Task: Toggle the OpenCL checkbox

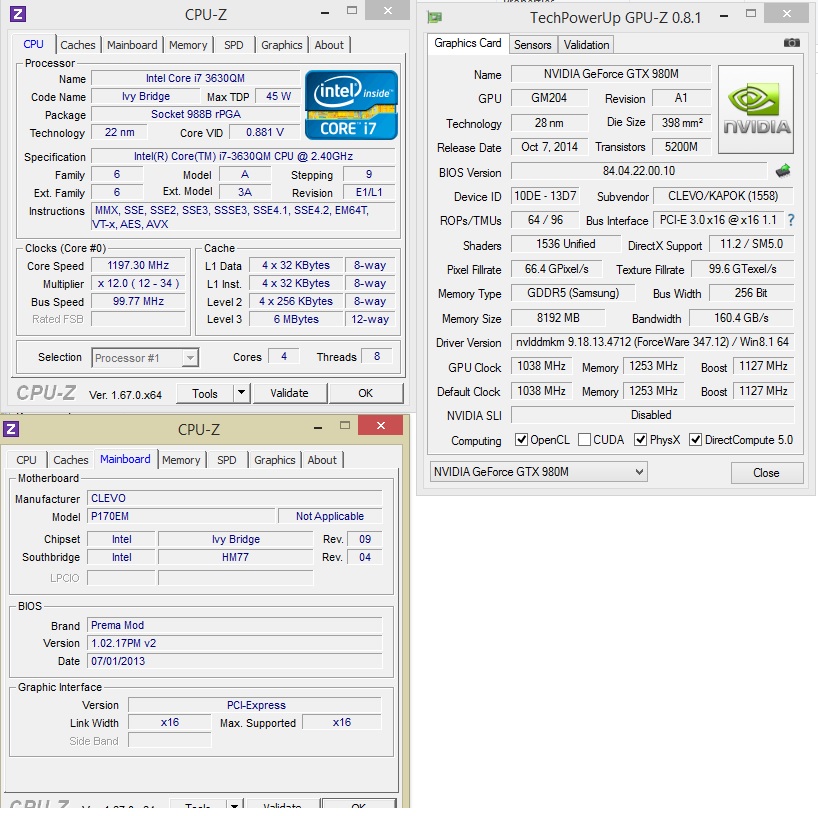Action: click(521, 440)
